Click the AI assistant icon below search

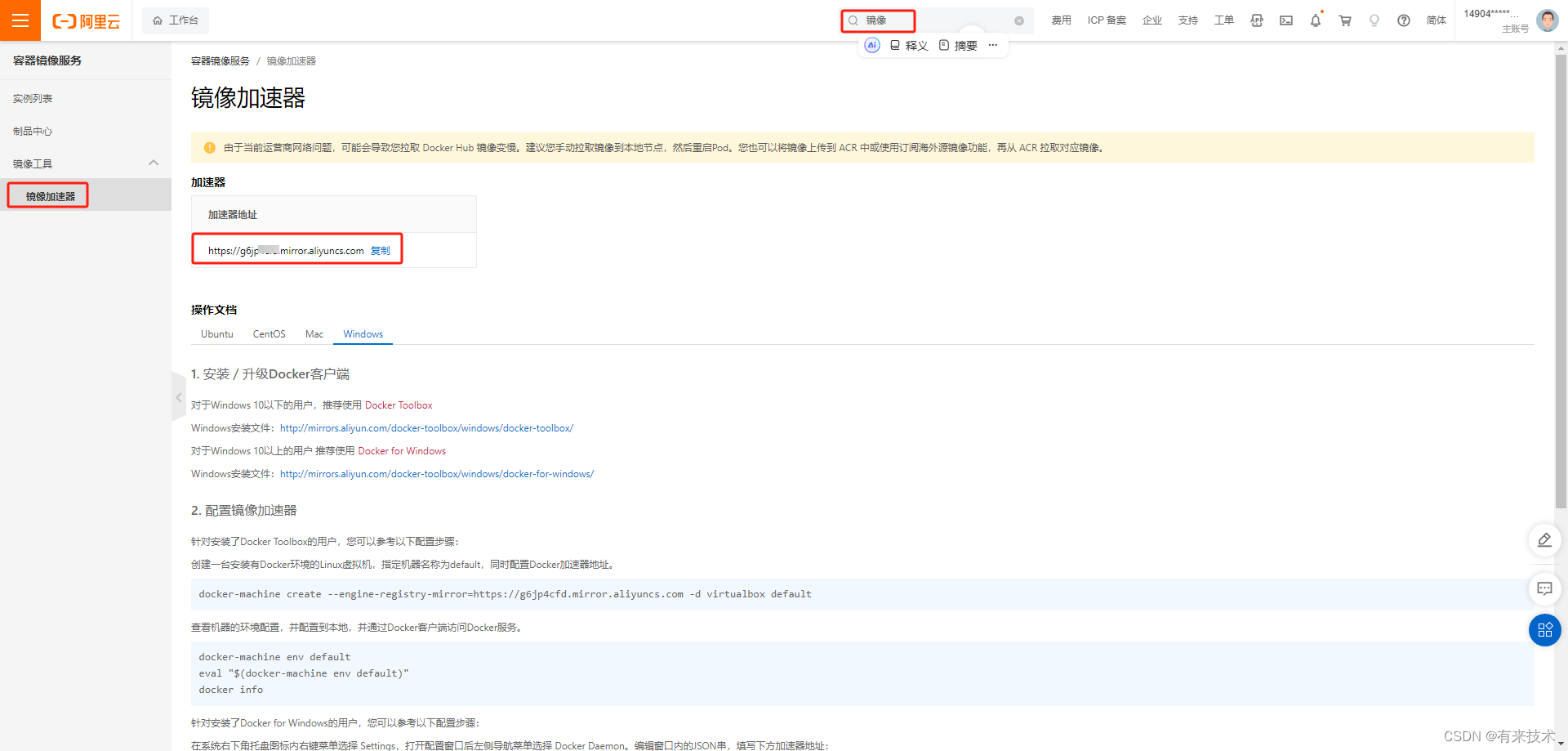coord(872,45)
